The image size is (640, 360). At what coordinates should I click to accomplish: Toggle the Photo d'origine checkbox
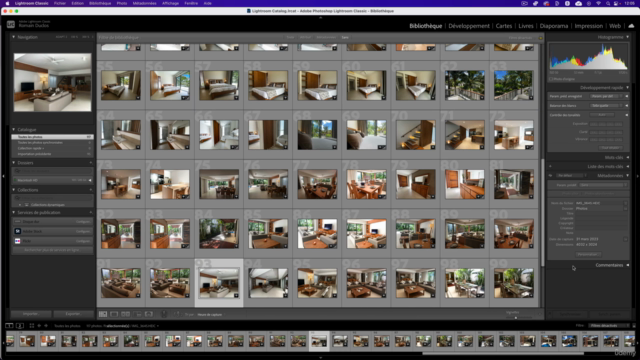pyautogui.click(x=551, y=79)
